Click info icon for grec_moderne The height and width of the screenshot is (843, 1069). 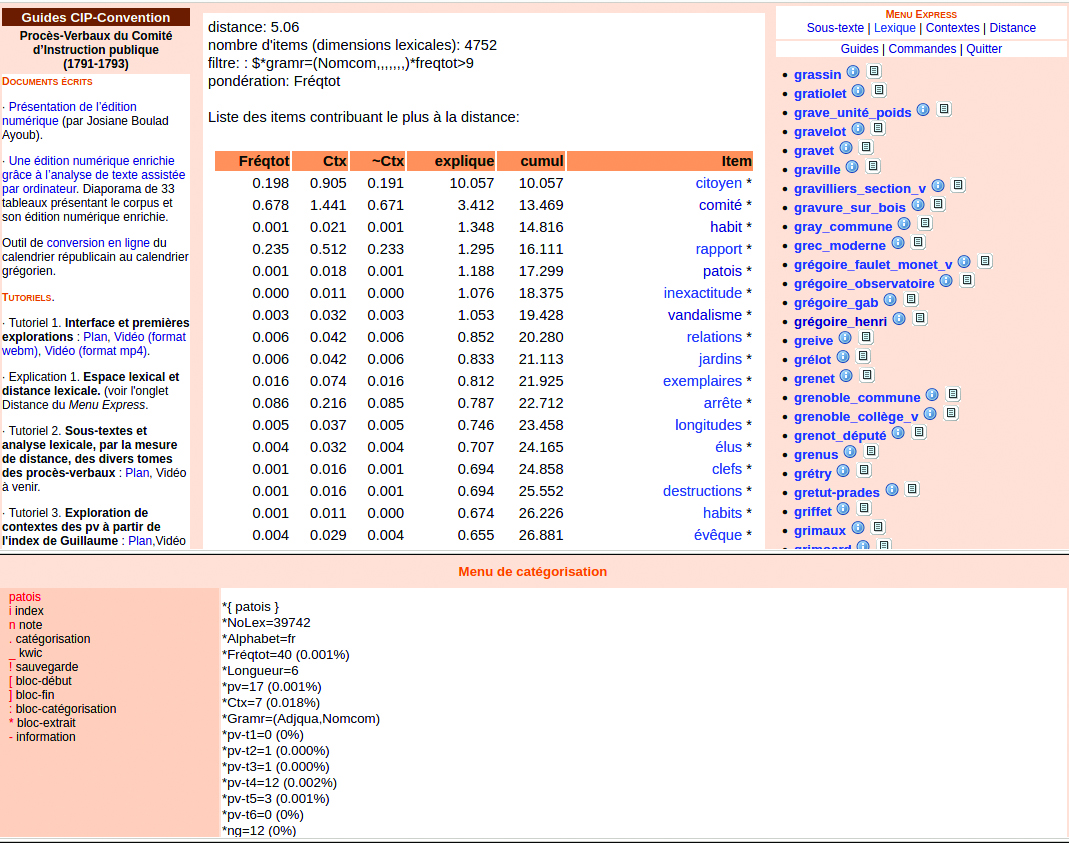898,243
